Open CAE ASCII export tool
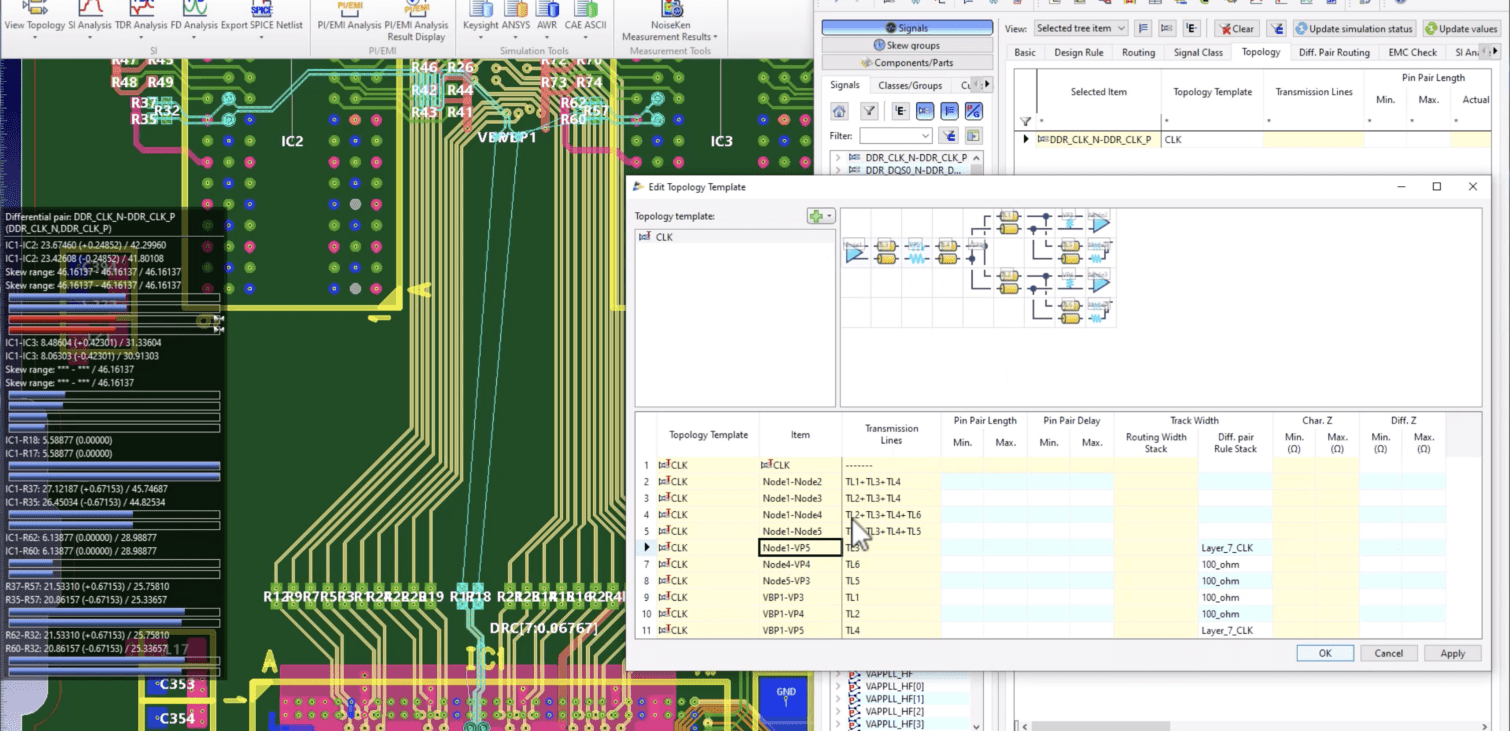This screenshot has width=1510, height=731. click(586, 18)
